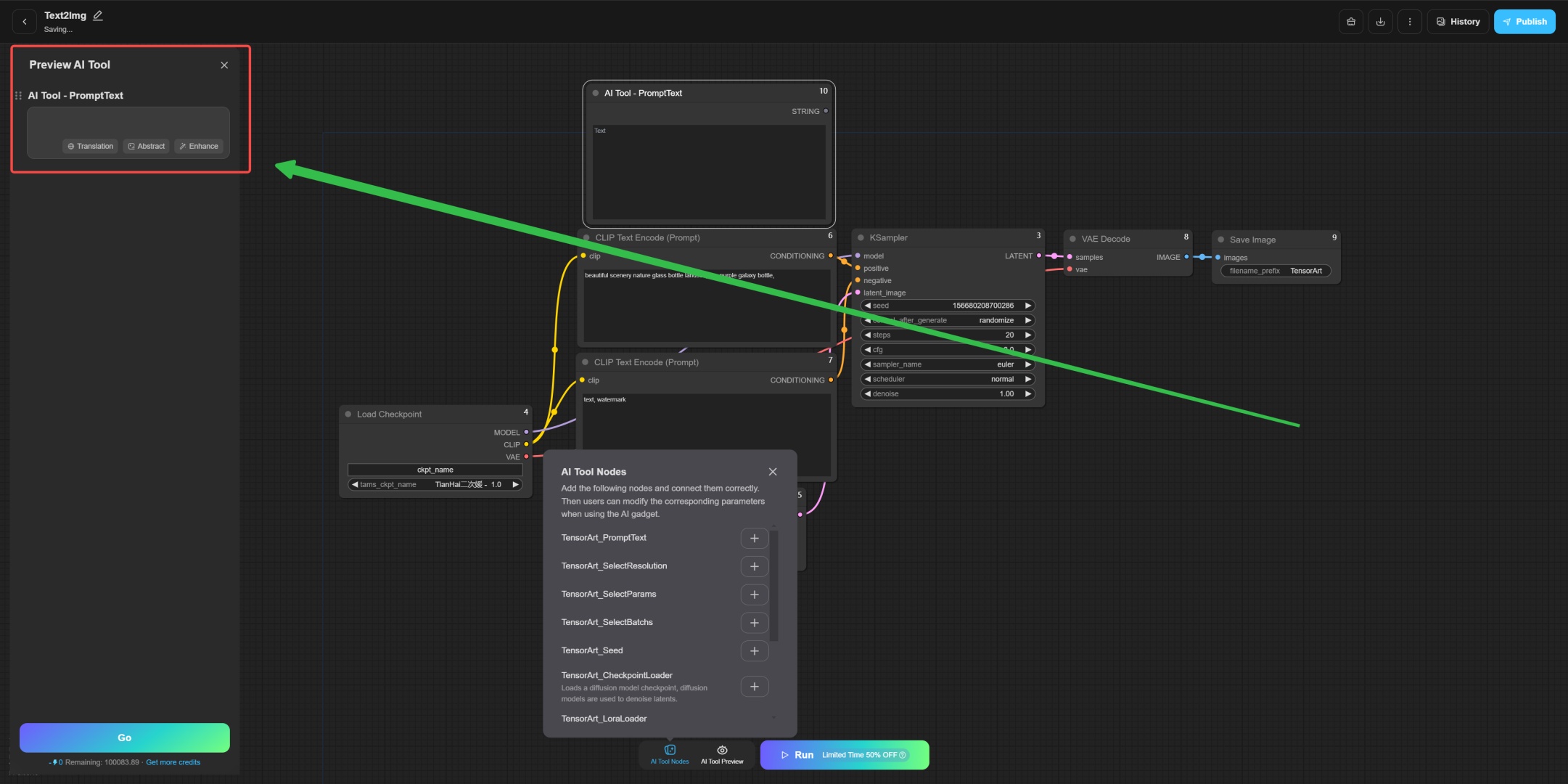Switch to the AI Tool Preview tab
This screenshot has width=1568, height=784.
722,754
